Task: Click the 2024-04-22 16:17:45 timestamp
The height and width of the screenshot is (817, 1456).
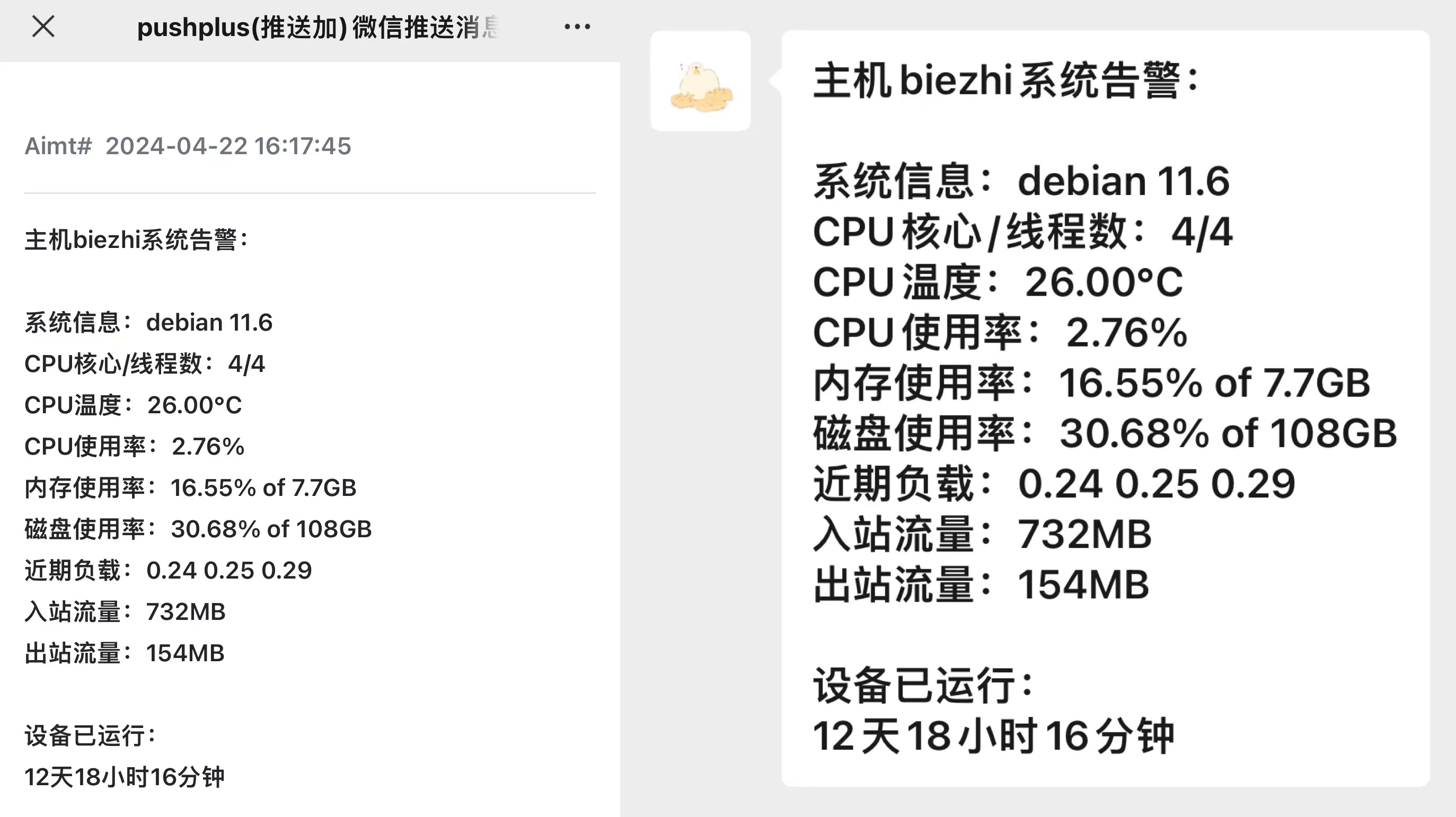Action: [x=228, y=146]
